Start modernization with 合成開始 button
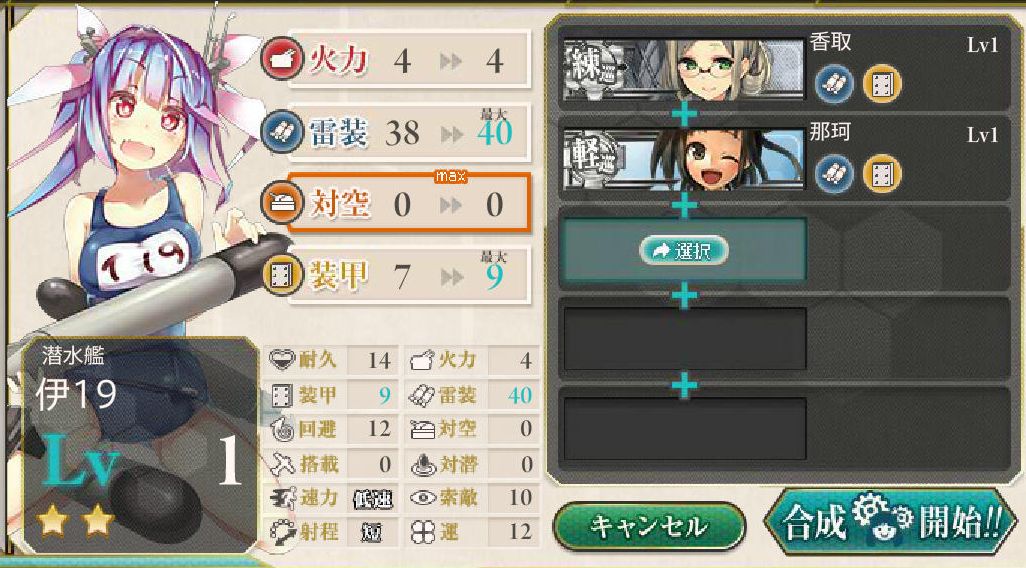The width and height of the screenshot is (1026, 568). pyautogui.click(x=891, y=522)
